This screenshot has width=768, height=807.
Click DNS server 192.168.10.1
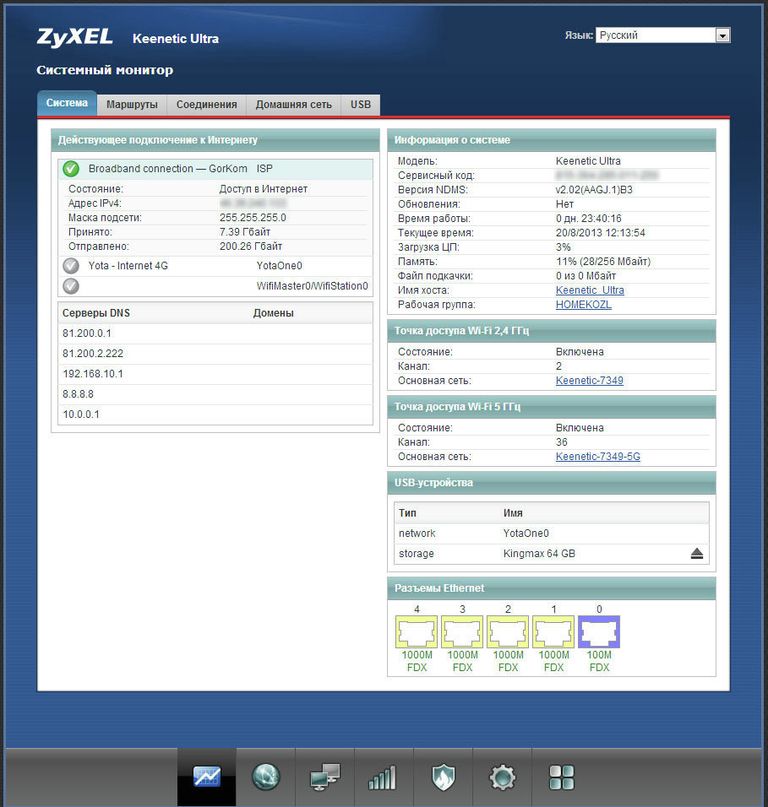[x=93, y=374]
